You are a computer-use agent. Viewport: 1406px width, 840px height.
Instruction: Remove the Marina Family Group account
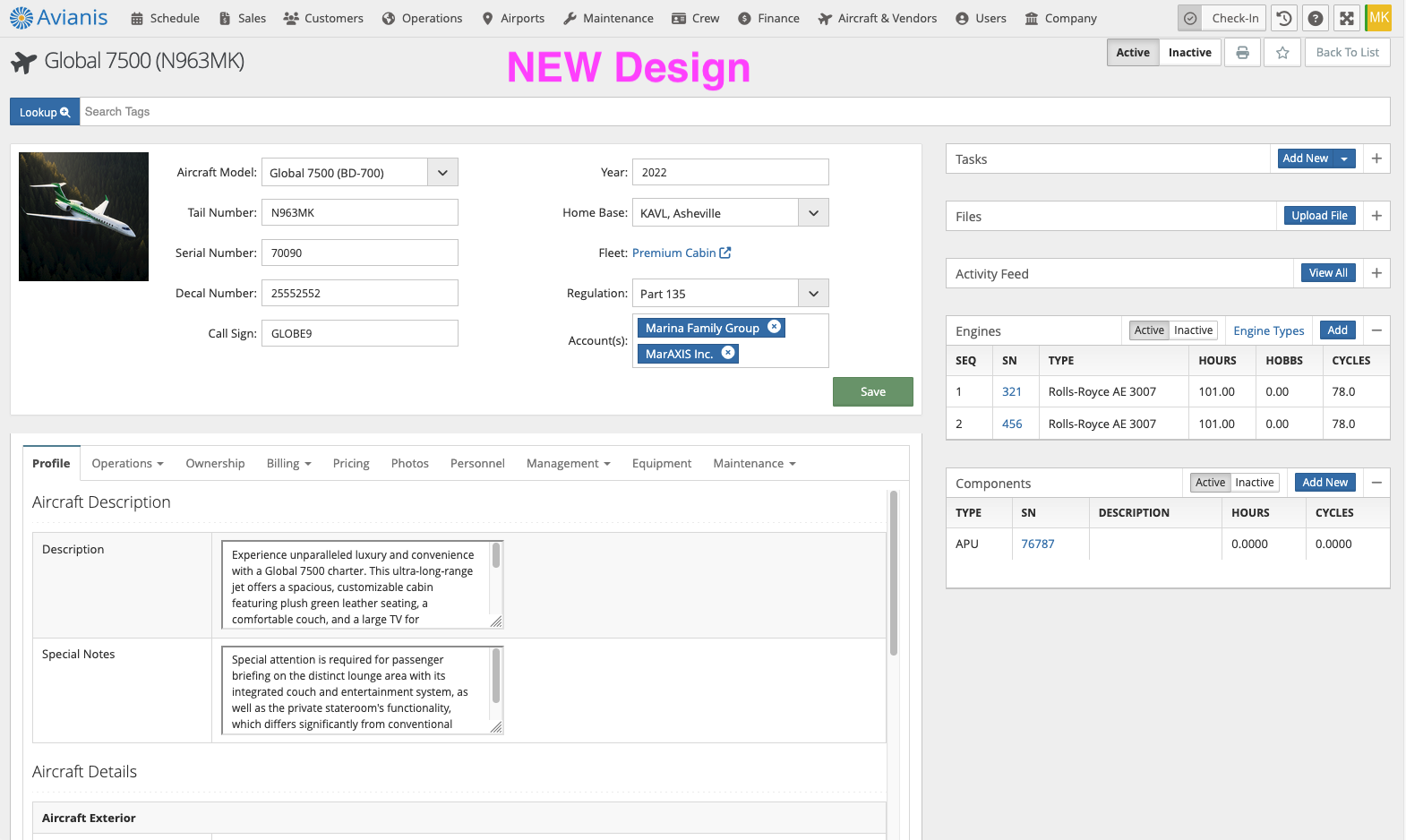(775, 327)
